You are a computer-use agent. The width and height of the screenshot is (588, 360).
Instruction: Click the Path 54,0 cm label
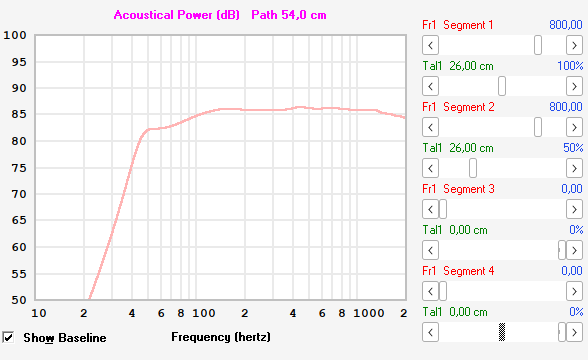289,15
